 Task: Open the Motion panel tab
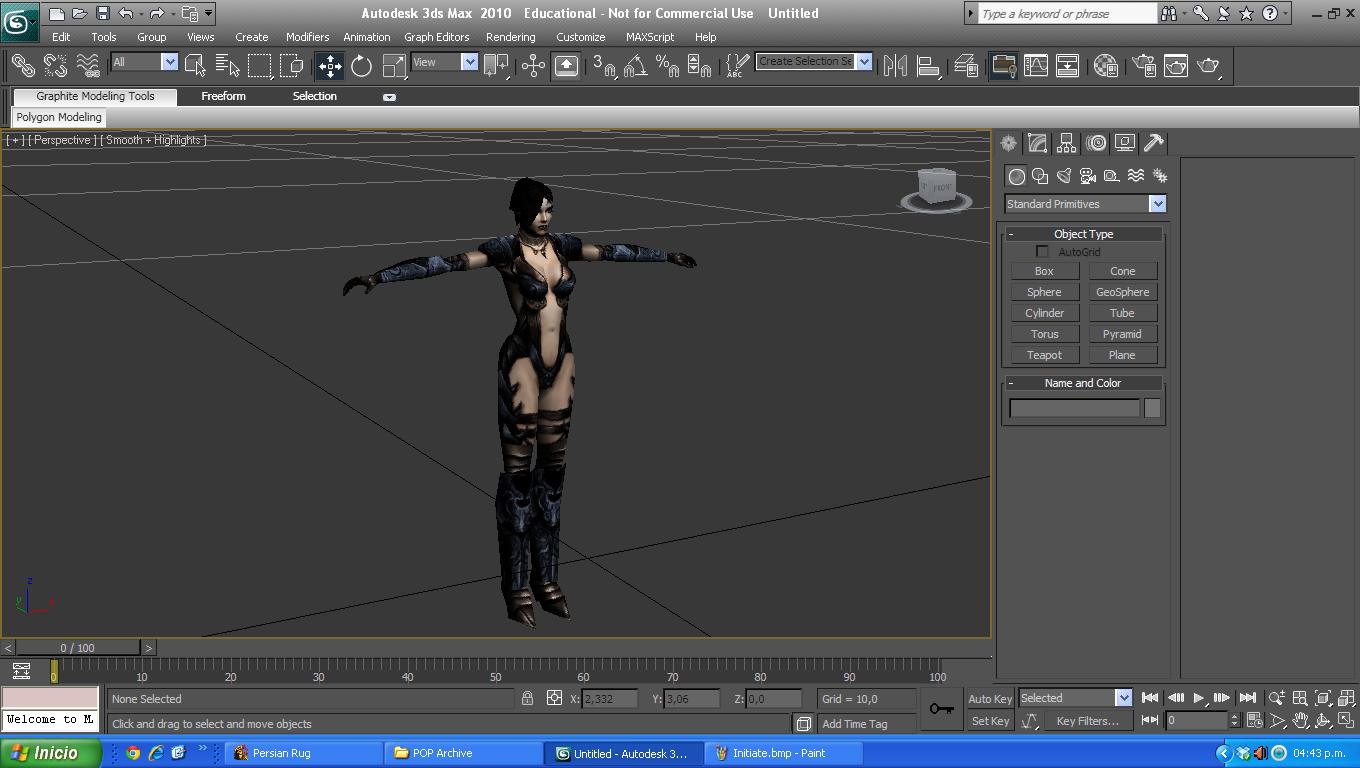[x=1096, y=143]
